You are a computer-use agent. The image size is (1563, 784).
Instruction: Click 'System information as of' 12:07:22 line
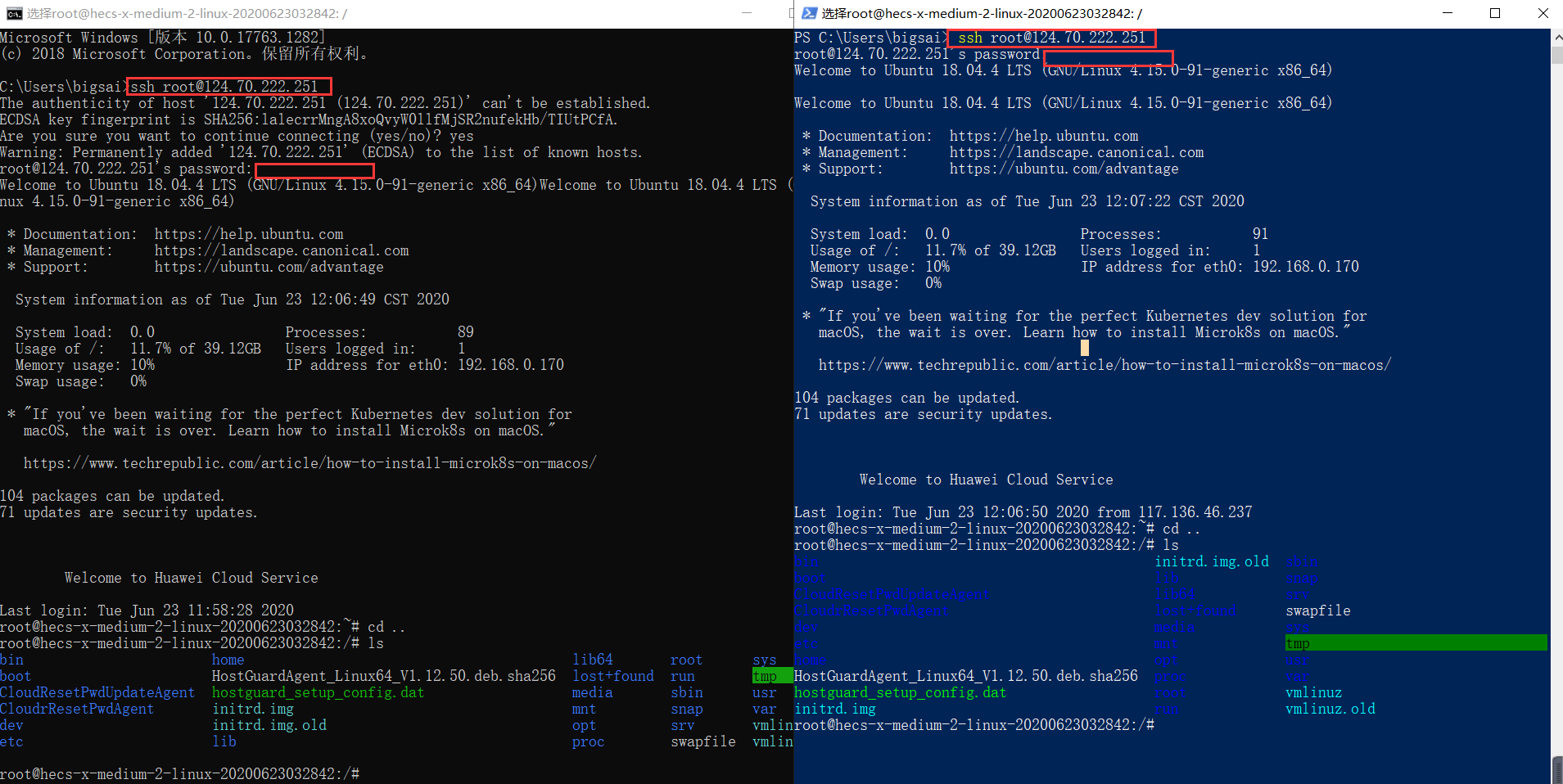pos(1028,201)
